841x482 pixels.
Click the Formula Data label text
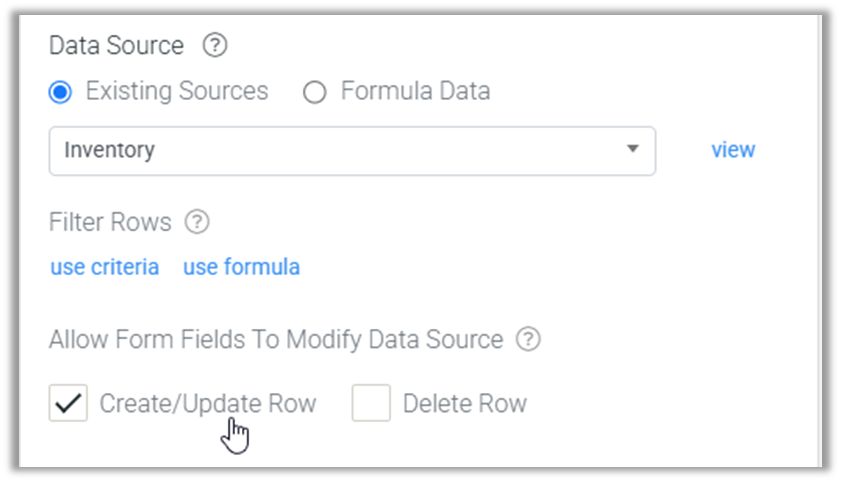416,91
